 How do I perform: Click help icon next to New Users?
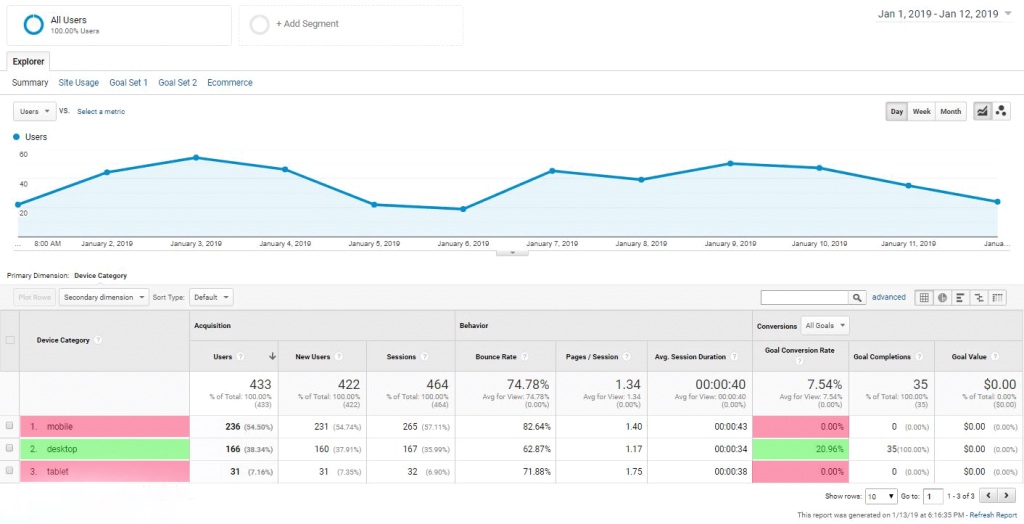coord(338,357)
